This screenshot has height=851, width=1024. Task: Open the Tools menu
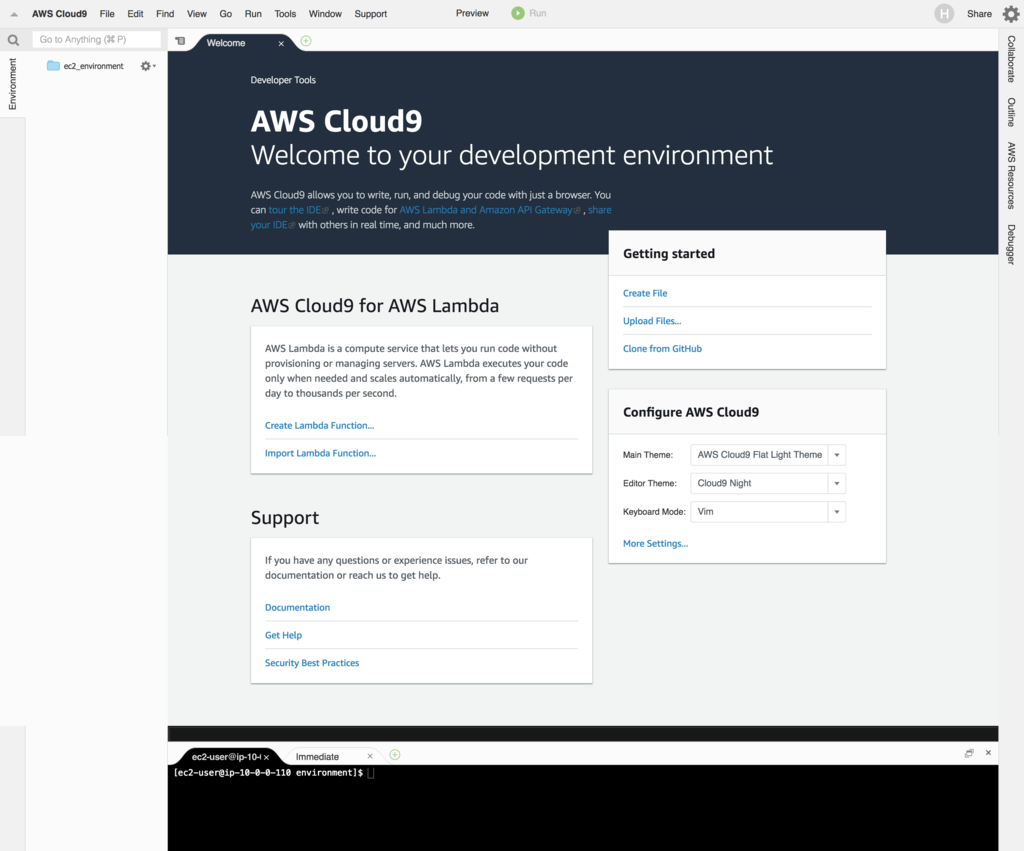285,14
